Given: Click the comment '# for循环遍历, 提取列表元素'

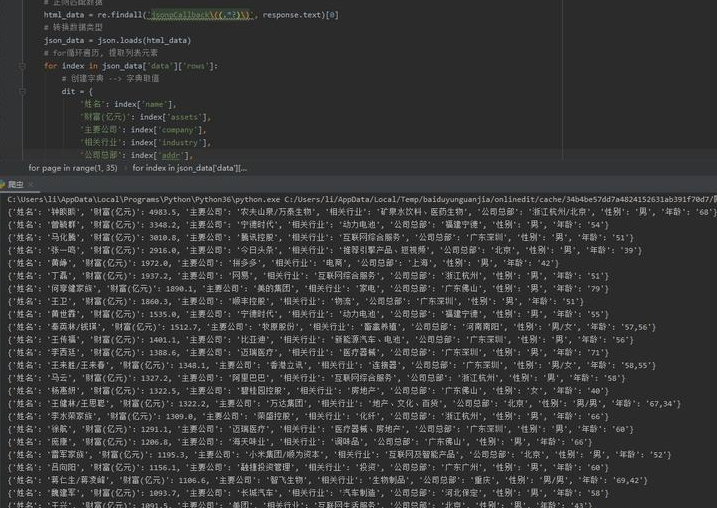Looking at the screenshot, I should (101, 53).
